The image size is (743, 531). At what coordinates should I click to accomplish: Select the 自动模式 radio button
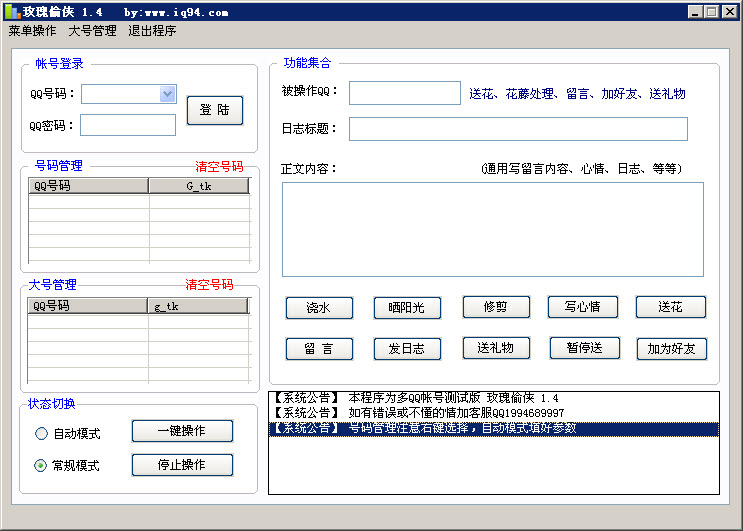(x=41, y=434)
